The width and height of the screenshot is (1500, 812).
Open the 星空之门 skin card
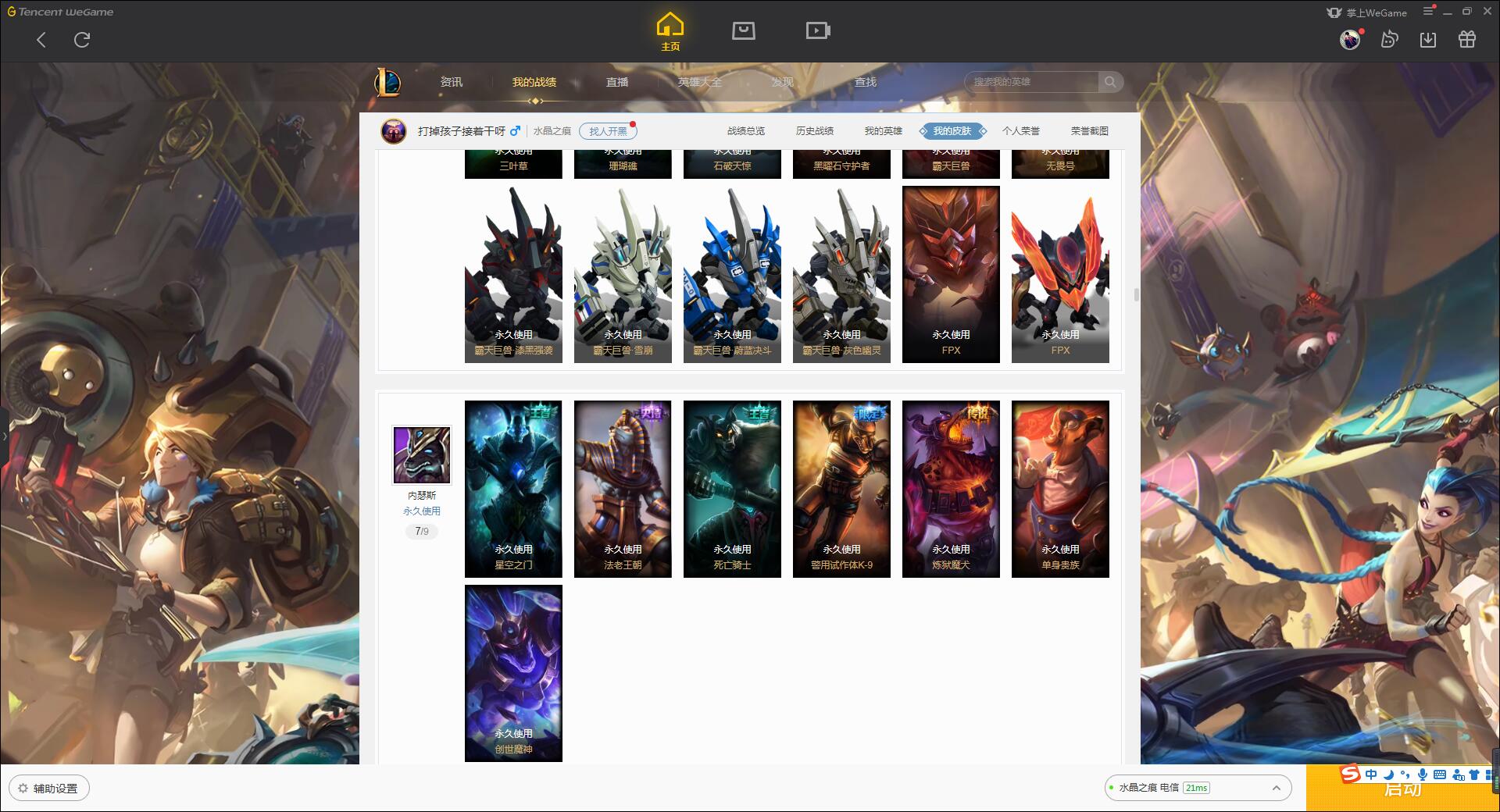click(x=513, y=489)
